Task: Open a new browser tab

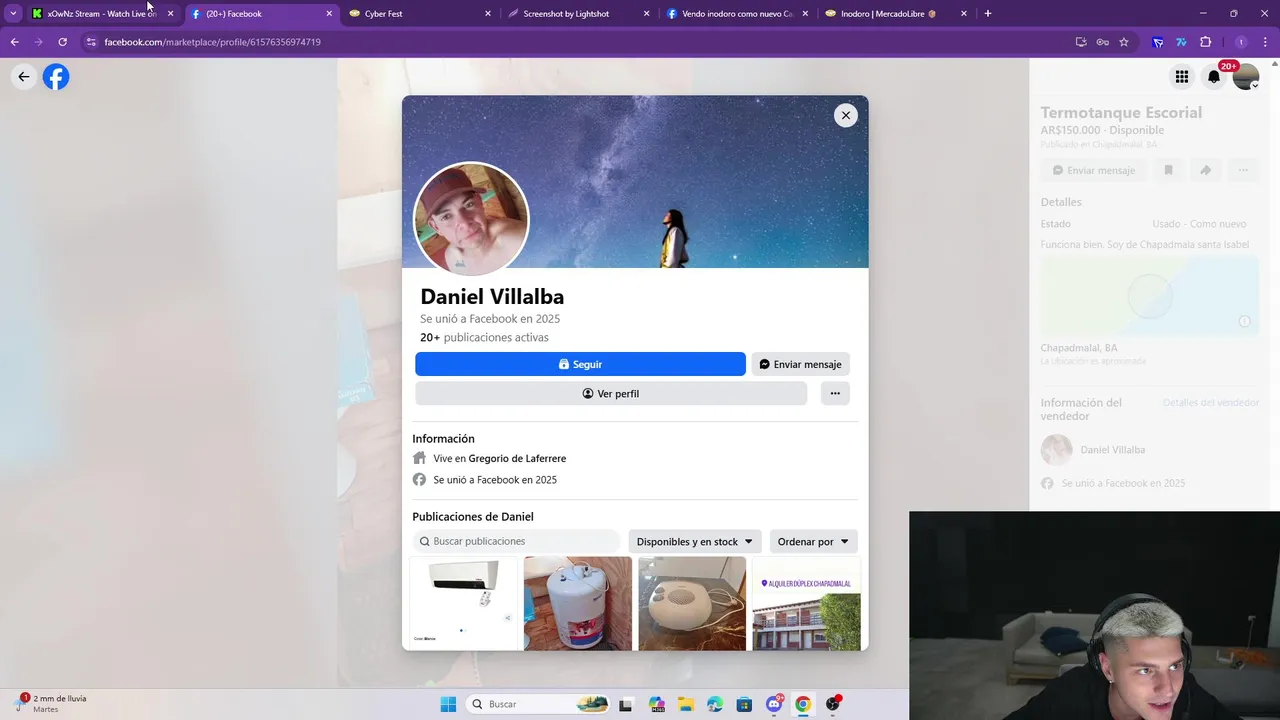Action: click(x=988, y=14)
